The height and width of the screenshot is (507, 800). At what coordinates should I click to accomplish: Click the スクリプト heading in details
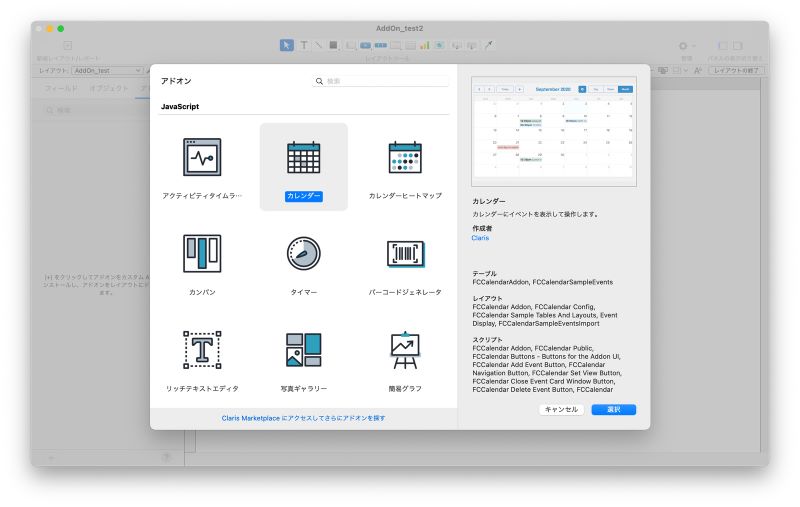click(x=487, y=340)
